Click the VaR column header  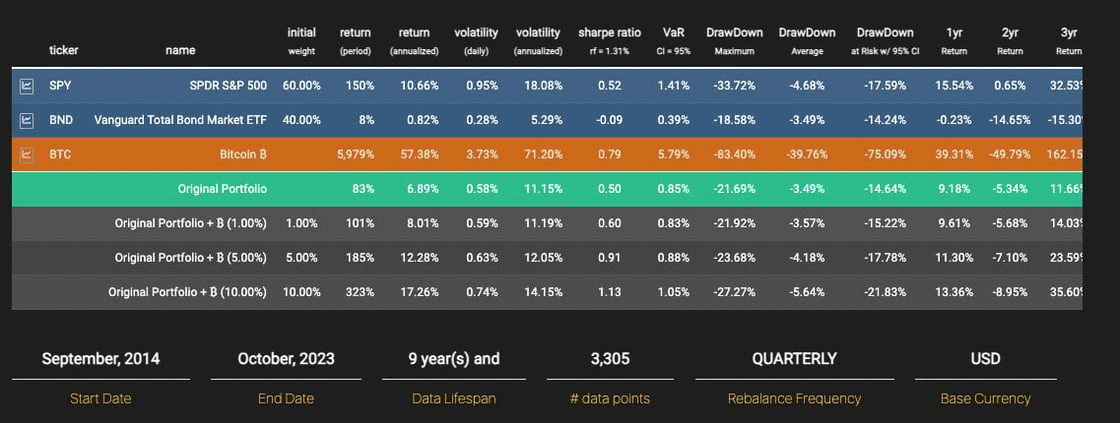pyautogui.click(x=673, y=40)
